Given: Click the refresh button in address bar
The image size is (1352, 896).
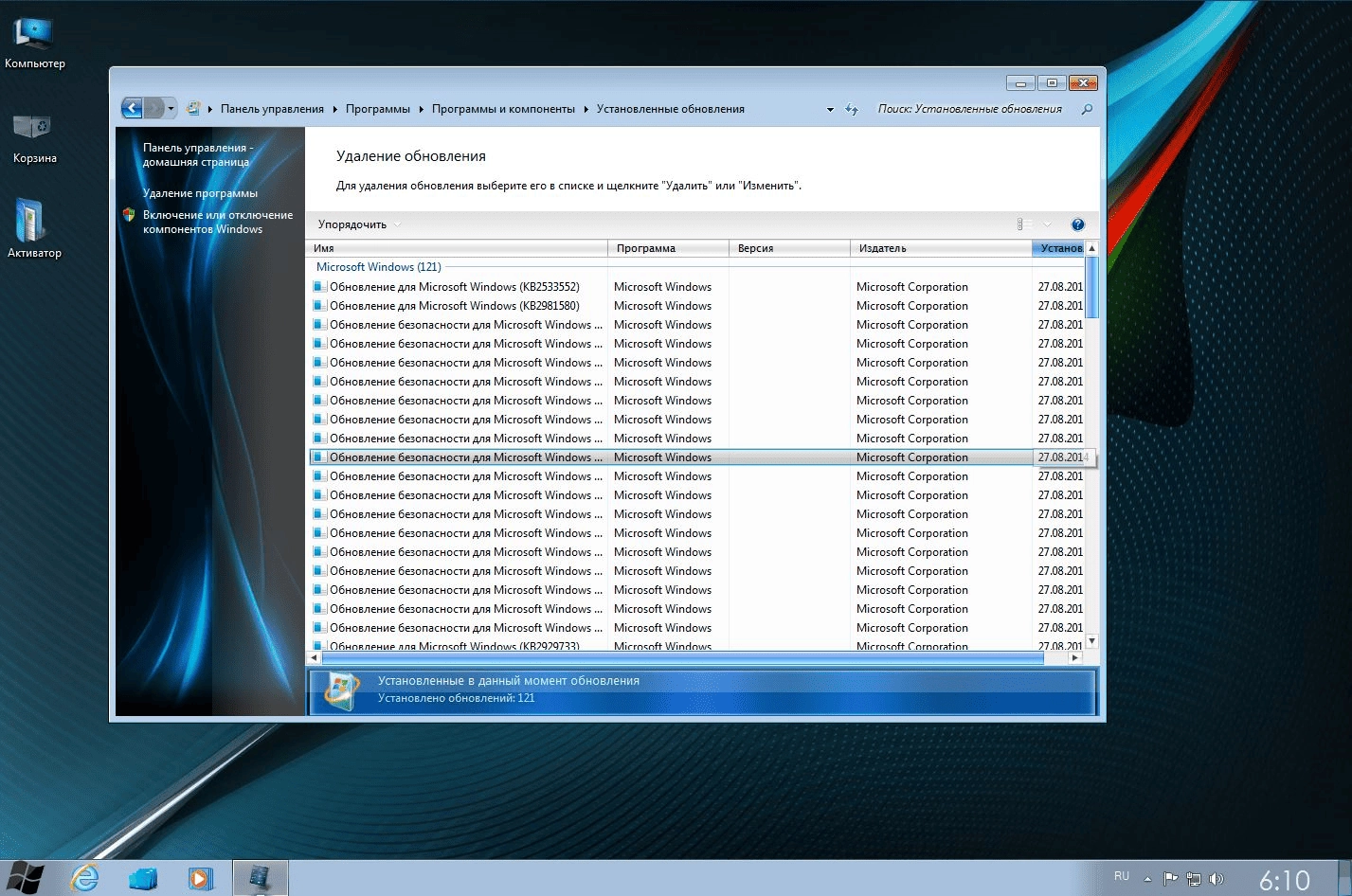Looking at the screenshot, I should click(x=852, y=110).
